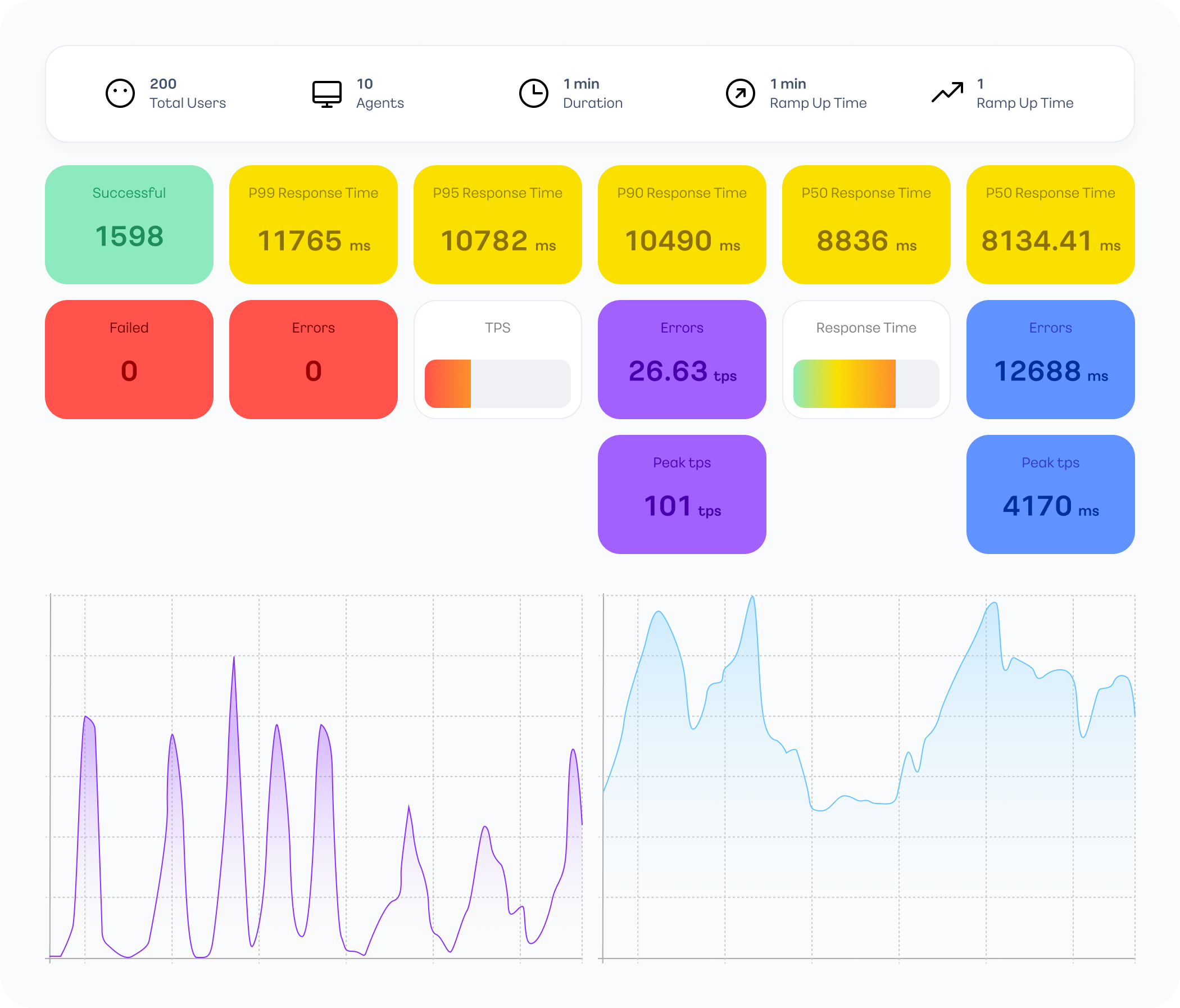Select the P95 Response Time card
This screenshot has height=1008, width=1180.
[x=498, y=224]
